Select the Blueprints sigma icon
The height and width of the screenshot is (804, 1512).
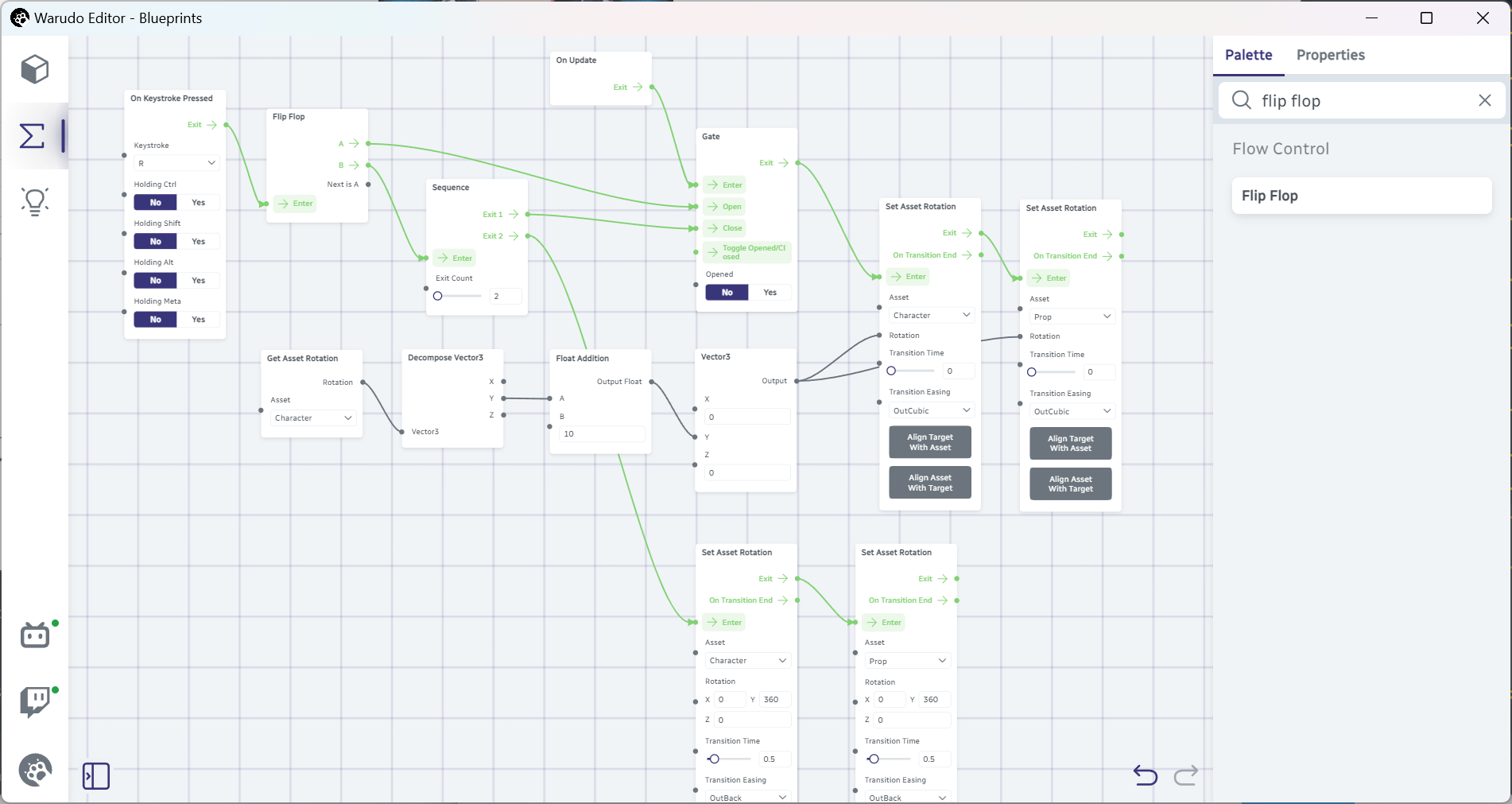point(33,136)
